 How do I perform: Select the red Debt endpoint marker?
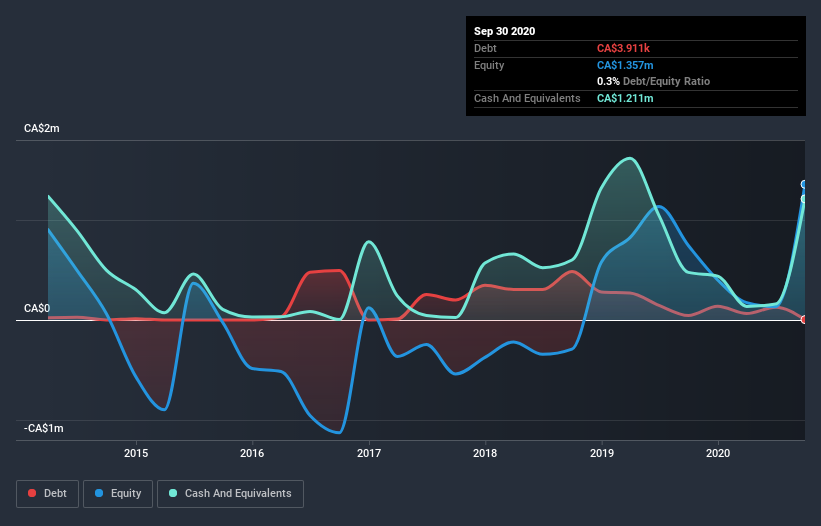804,319
